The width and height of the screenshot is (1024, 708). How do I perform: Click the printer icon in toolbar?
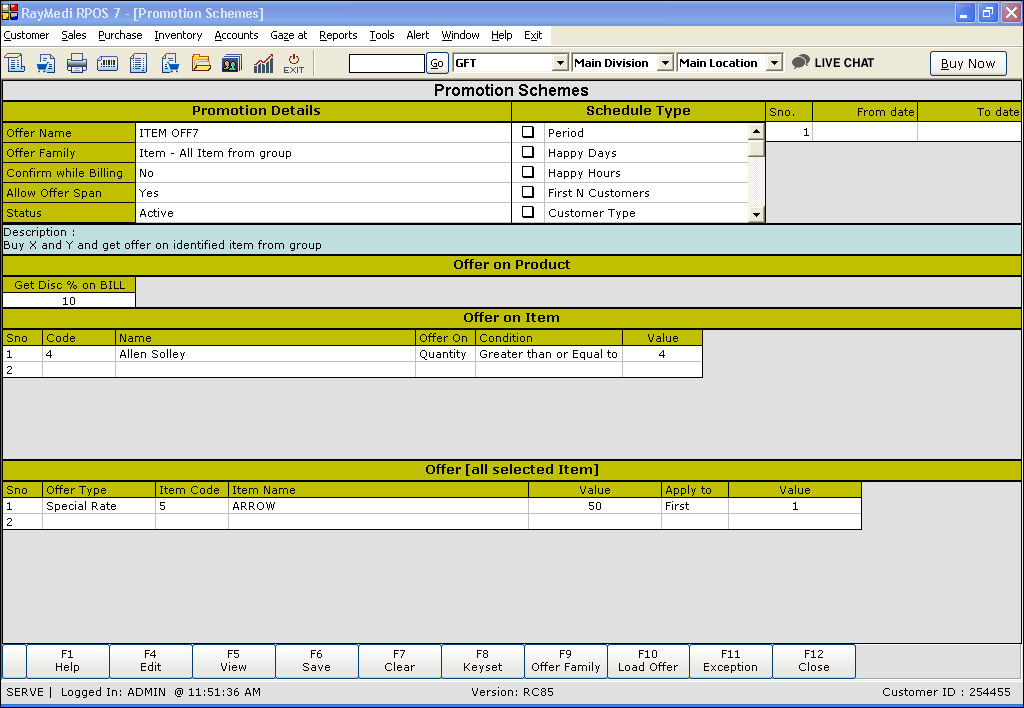pyautogui.click(x=77, y=63)
